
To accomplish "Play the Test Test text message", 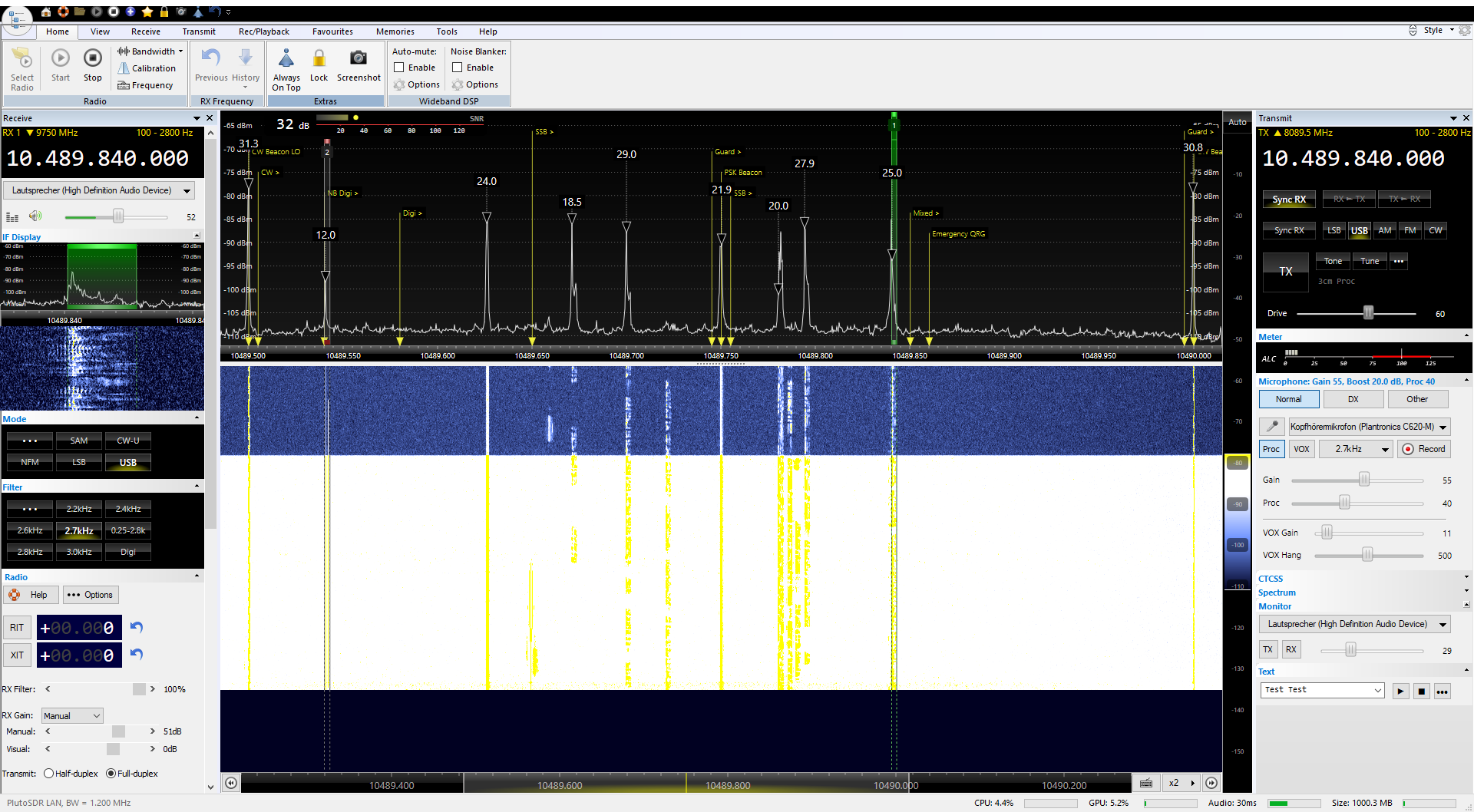I will (x=1400, y=691).
